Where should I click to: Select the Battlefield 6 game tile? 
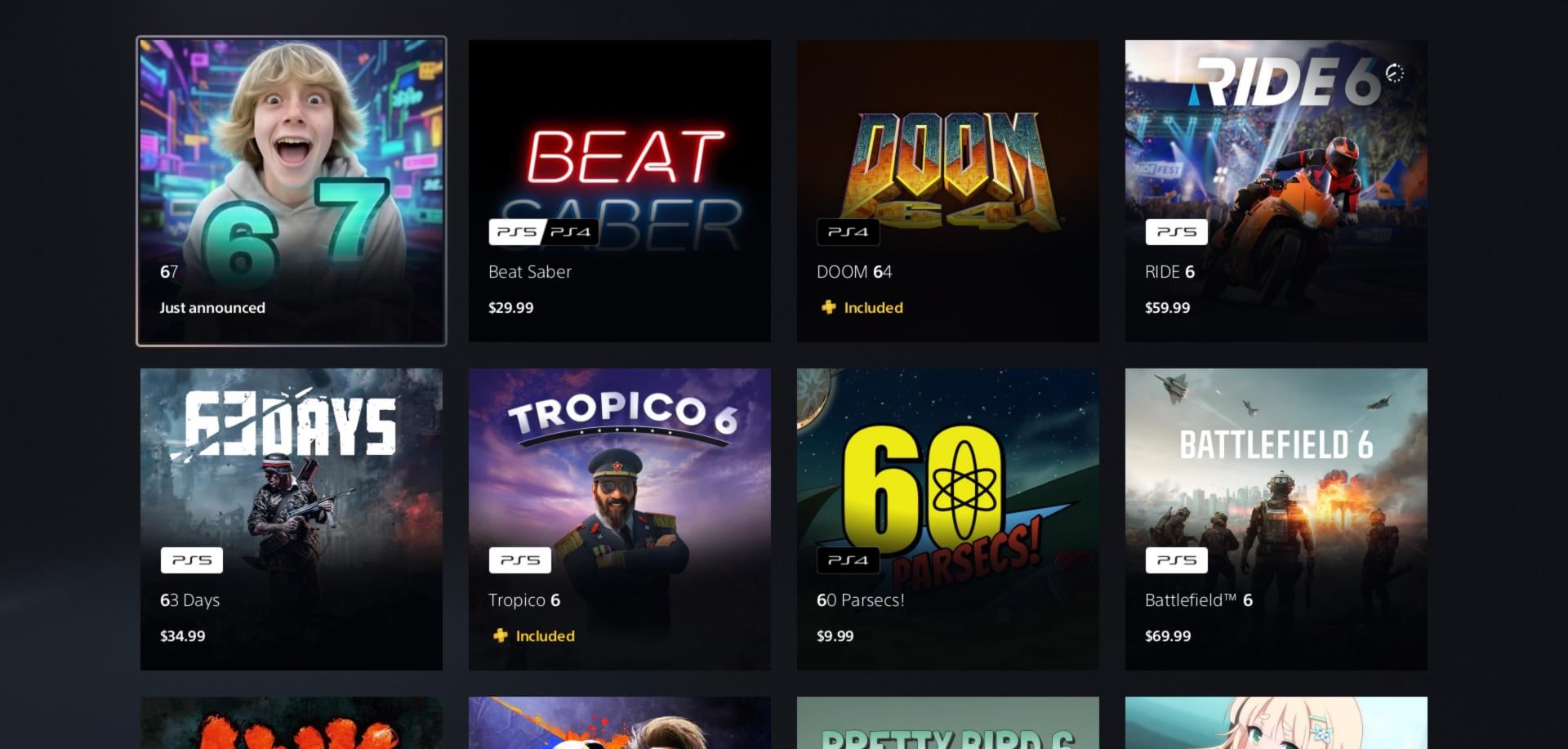(1276, 519)
